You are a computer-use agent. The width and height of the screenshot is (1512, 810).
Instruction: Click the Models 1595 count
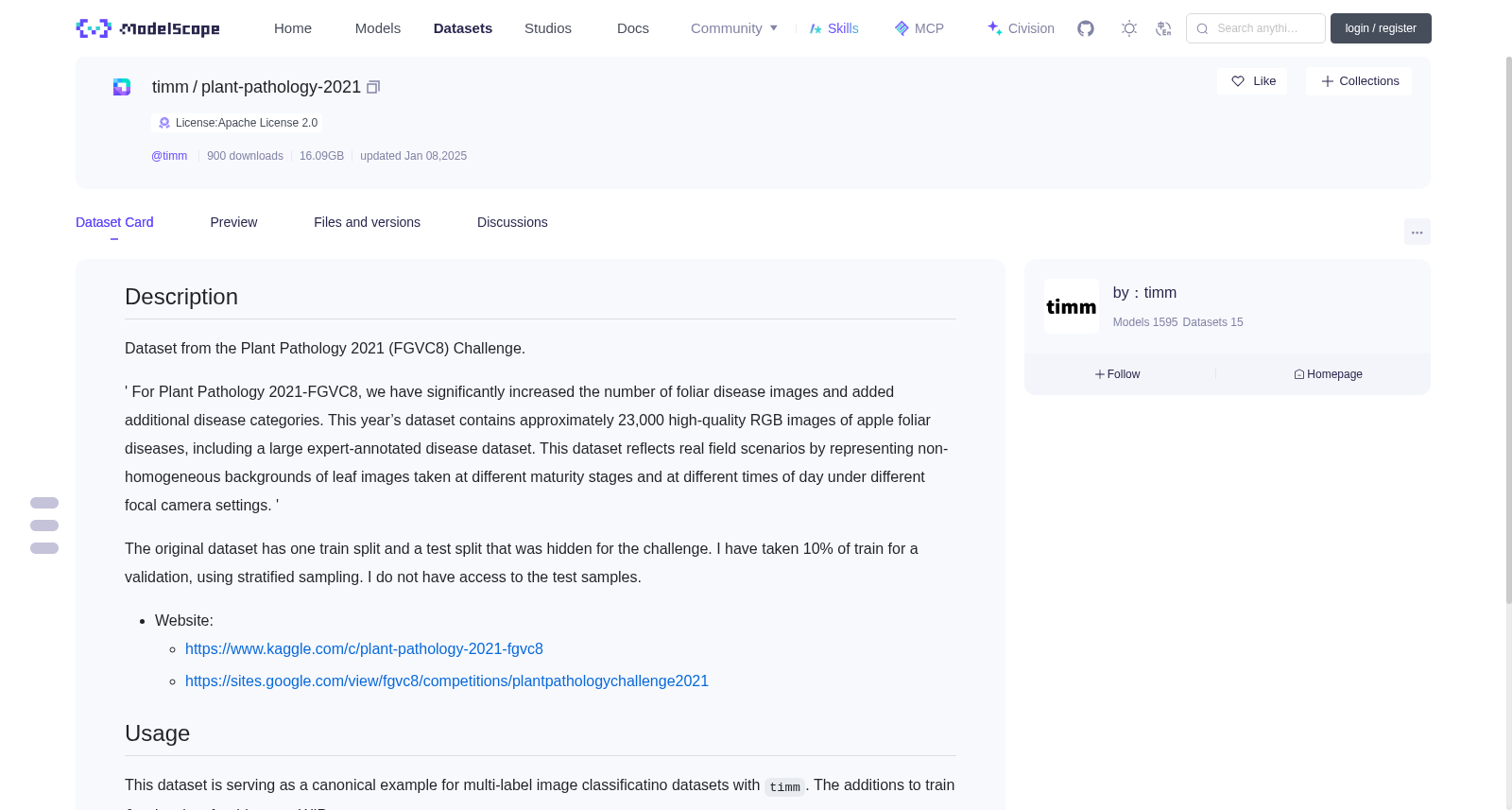[1145, 322]
